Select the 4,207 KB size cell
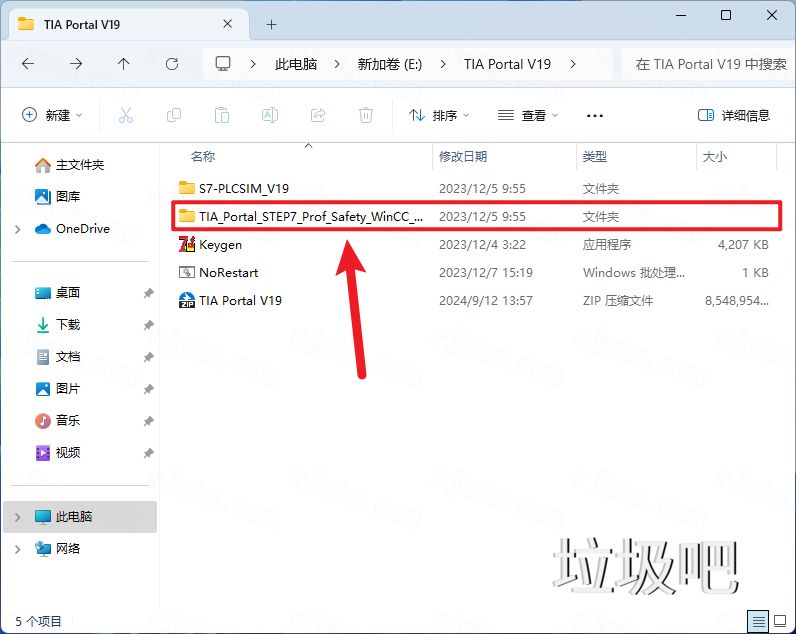The image size is (796, 634). point(743,245)
